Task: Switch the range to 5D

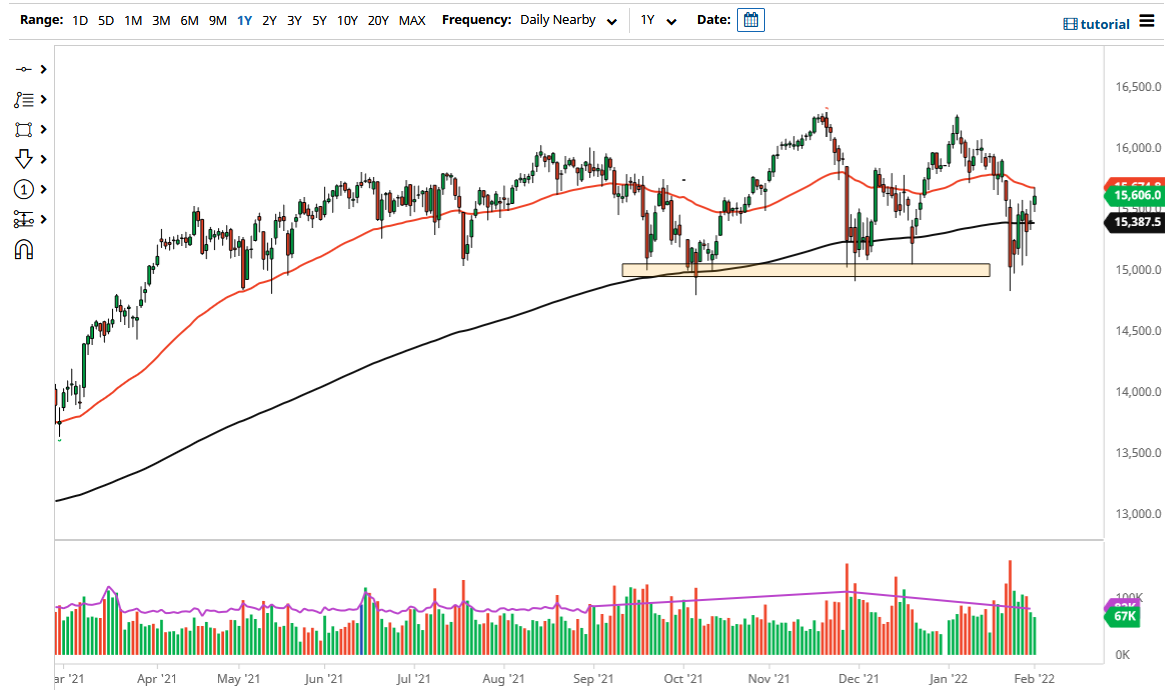Action: pyautogui.click(x=105, y=19)
